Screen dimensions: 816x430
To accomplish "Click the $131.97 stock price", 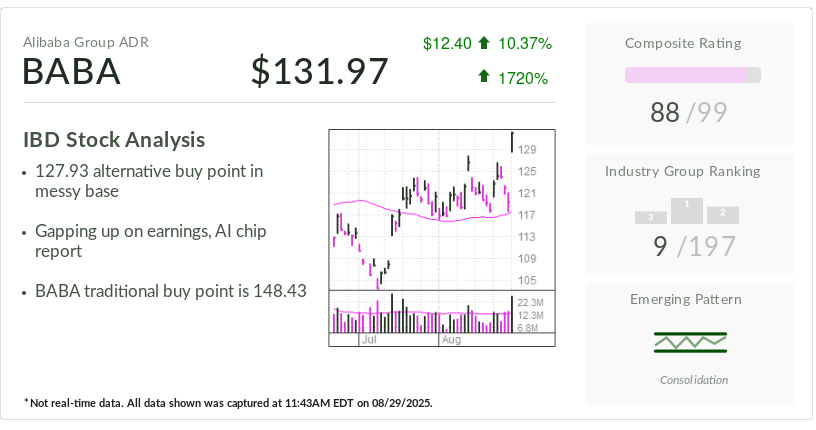I will (x=319, y=72).
